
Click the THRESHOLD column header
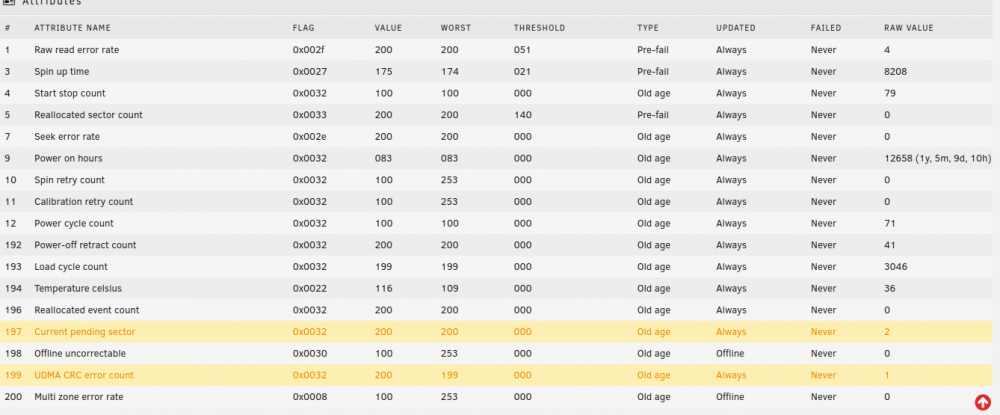click(x=539, y=28)
